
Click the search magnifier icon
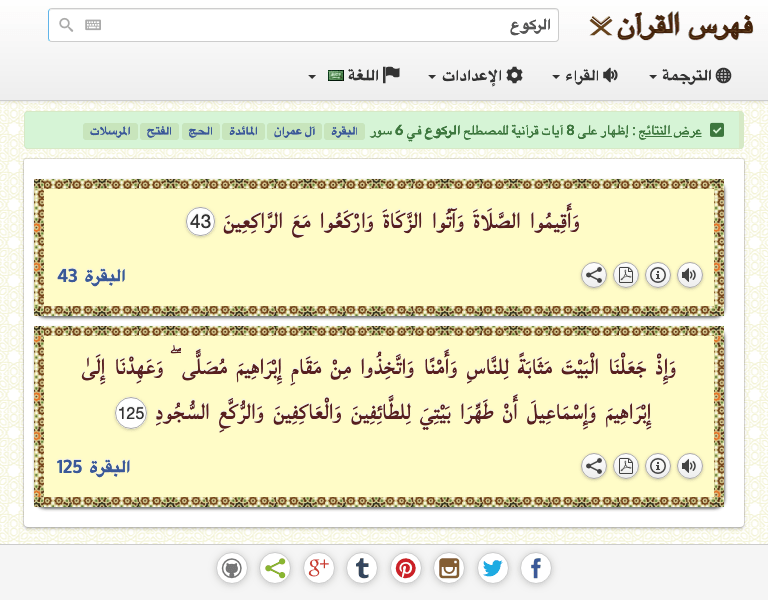coord(66,25)
